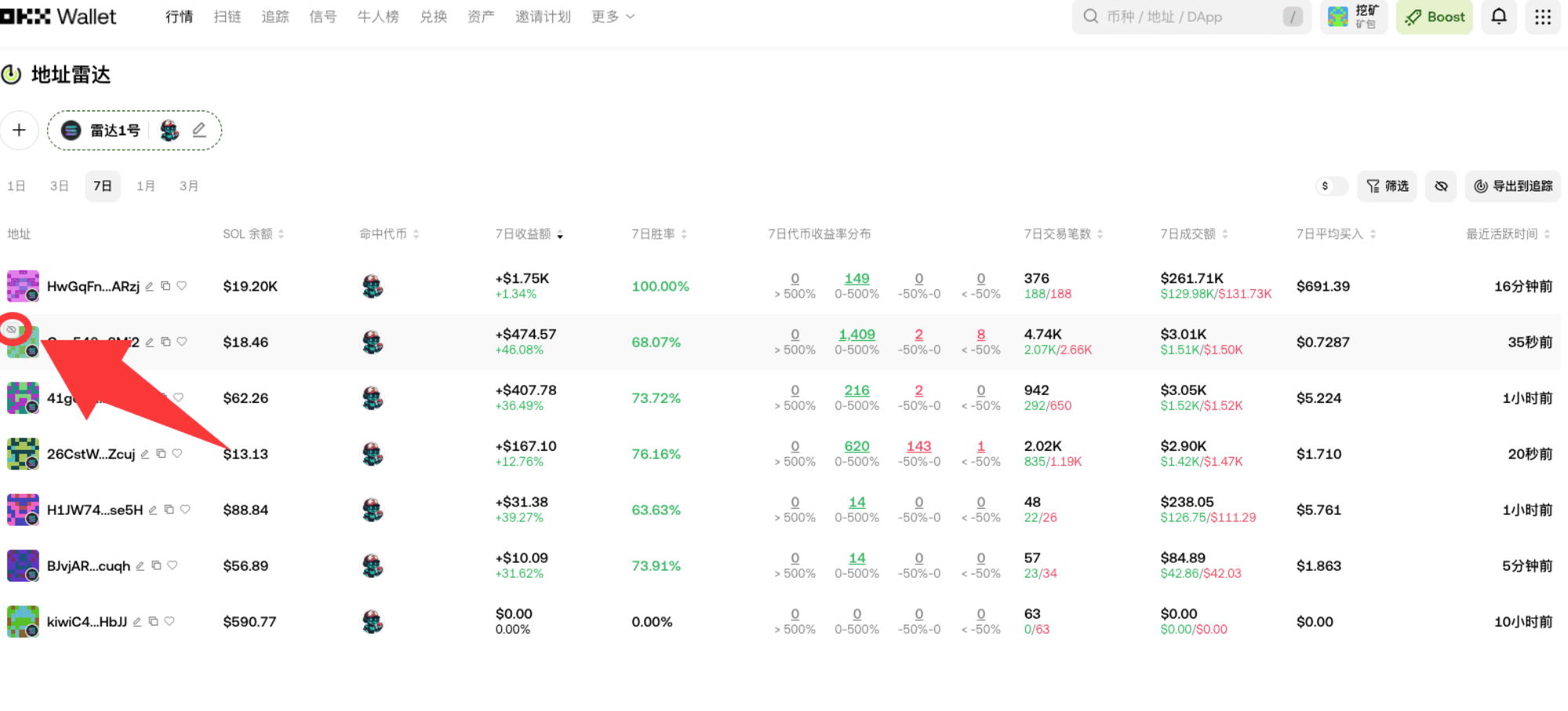This screenshot has height=711, width=1568.
Task: Sort by the SOL 余额 column
Action: coord(253,234)
